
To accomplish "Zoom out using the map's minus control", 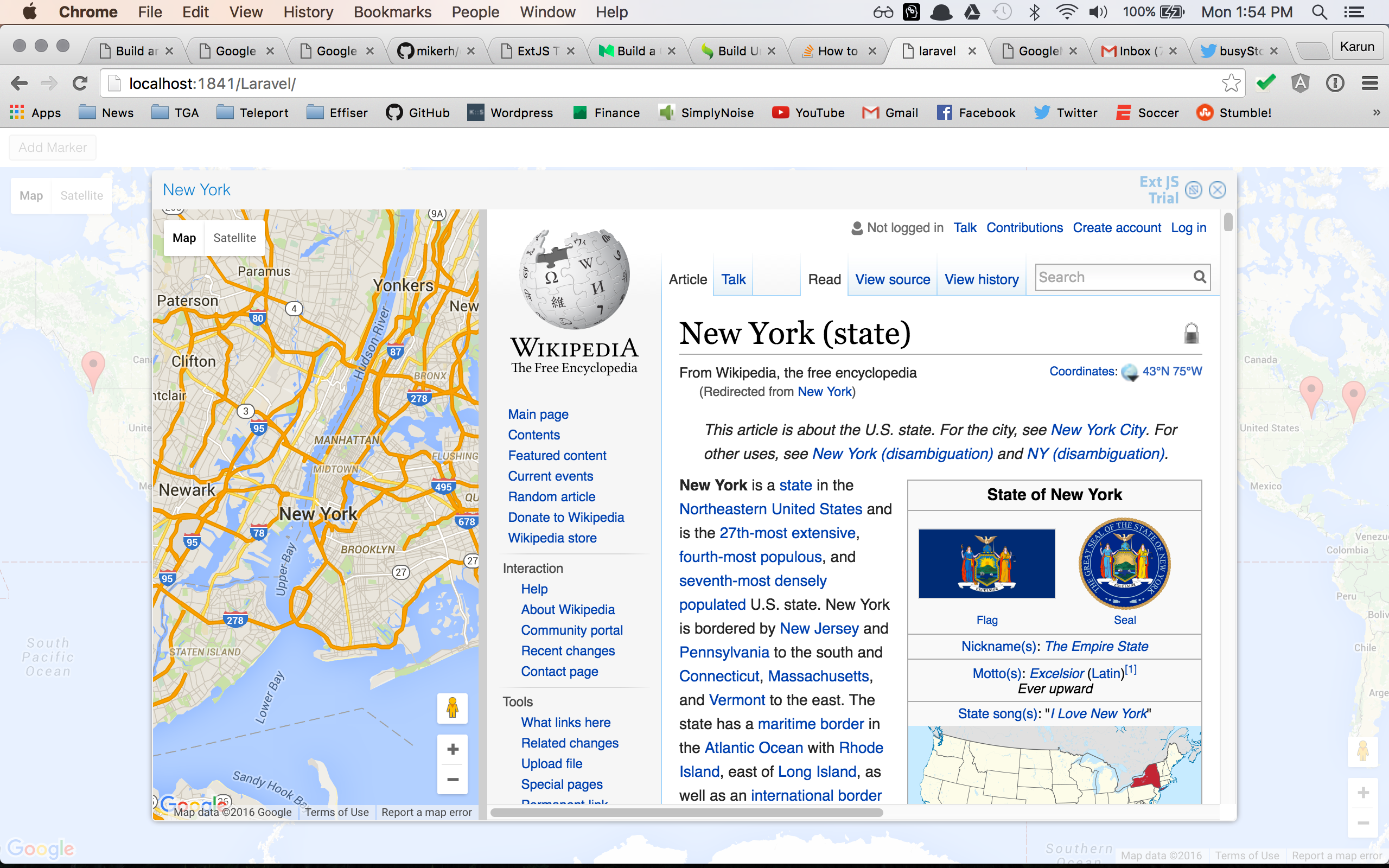I will point(453,779).
